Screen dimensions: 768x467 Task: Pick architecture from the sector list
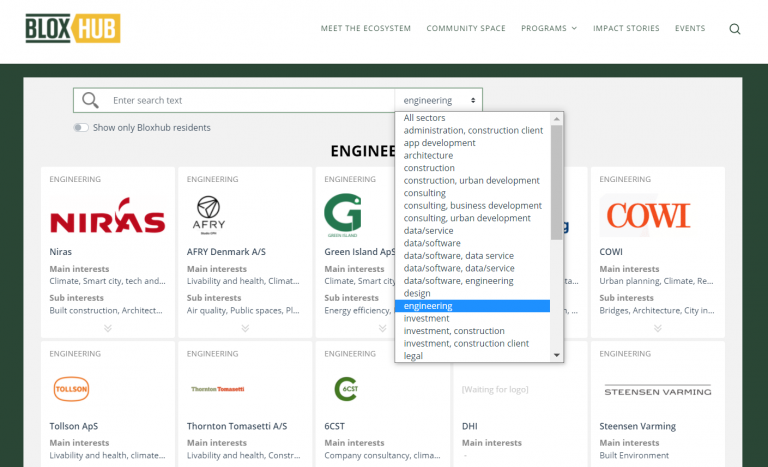[x=472, y=155]
